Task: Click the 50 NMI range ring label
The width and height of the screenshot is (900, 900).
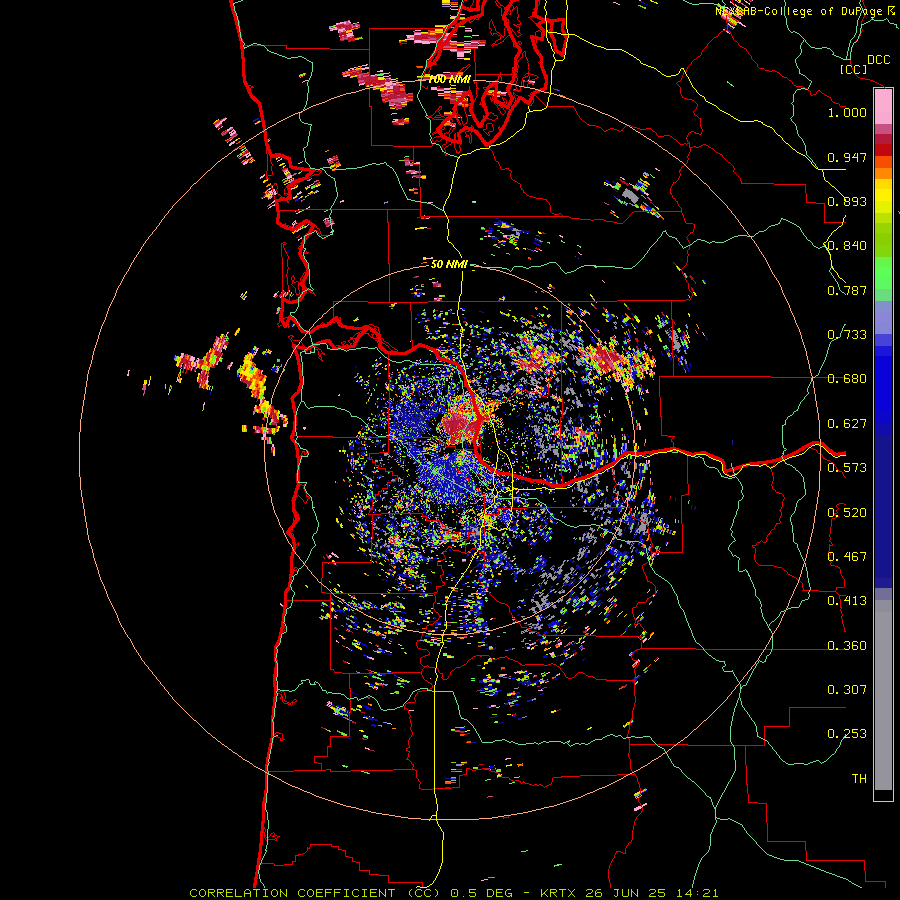Action: tap(449, 264)
